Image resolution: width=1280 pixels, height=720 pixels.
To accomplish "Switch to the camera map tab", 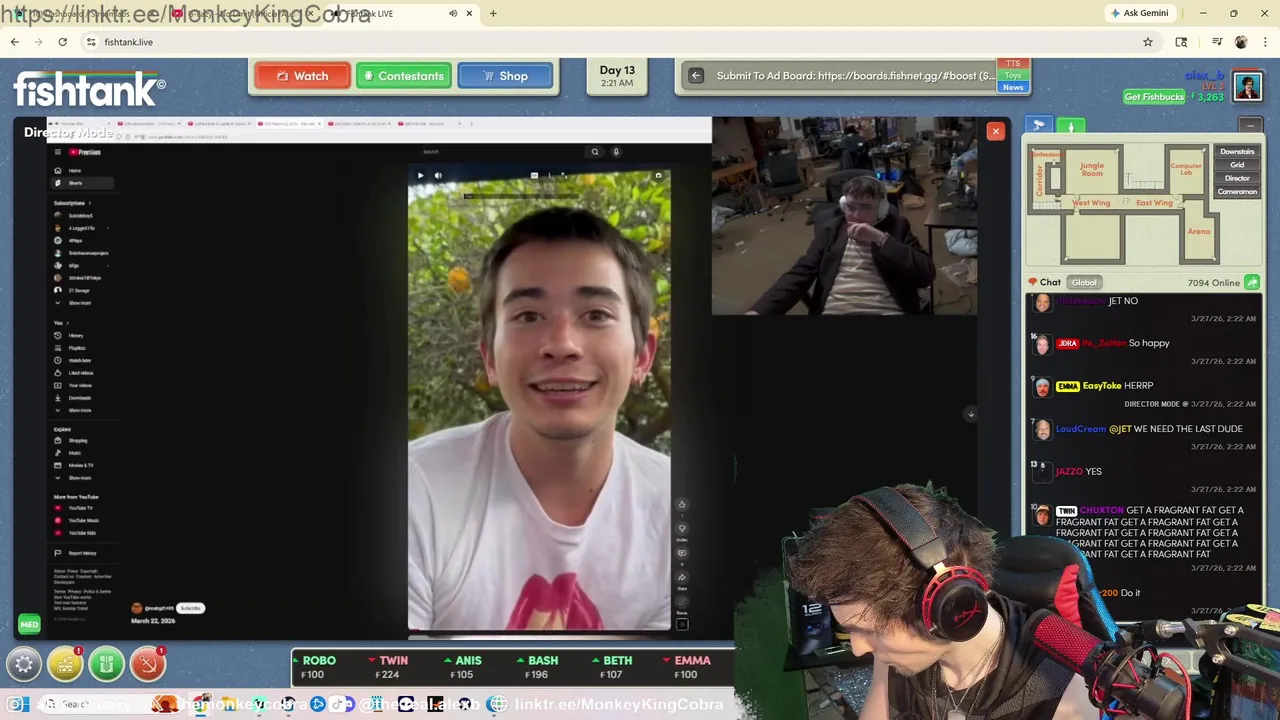I will [1039, 126].
